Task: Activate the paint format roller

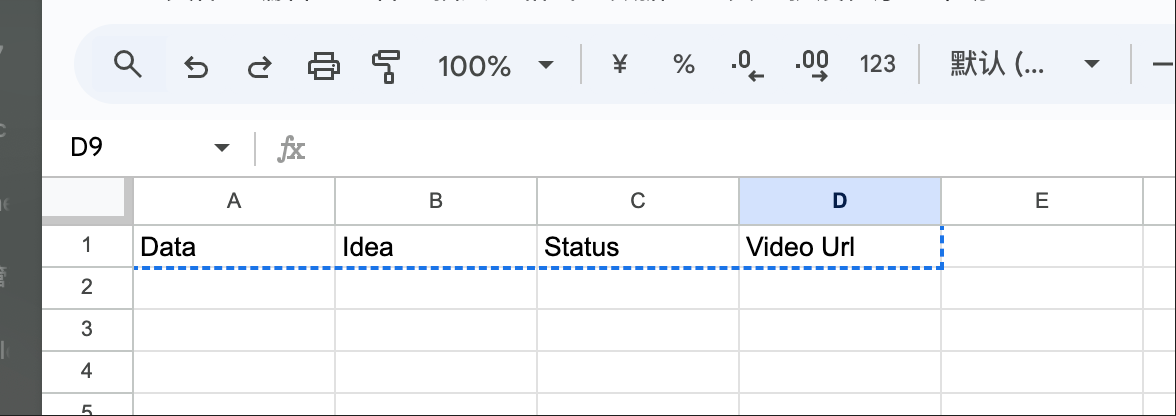Action: point(386,66)
